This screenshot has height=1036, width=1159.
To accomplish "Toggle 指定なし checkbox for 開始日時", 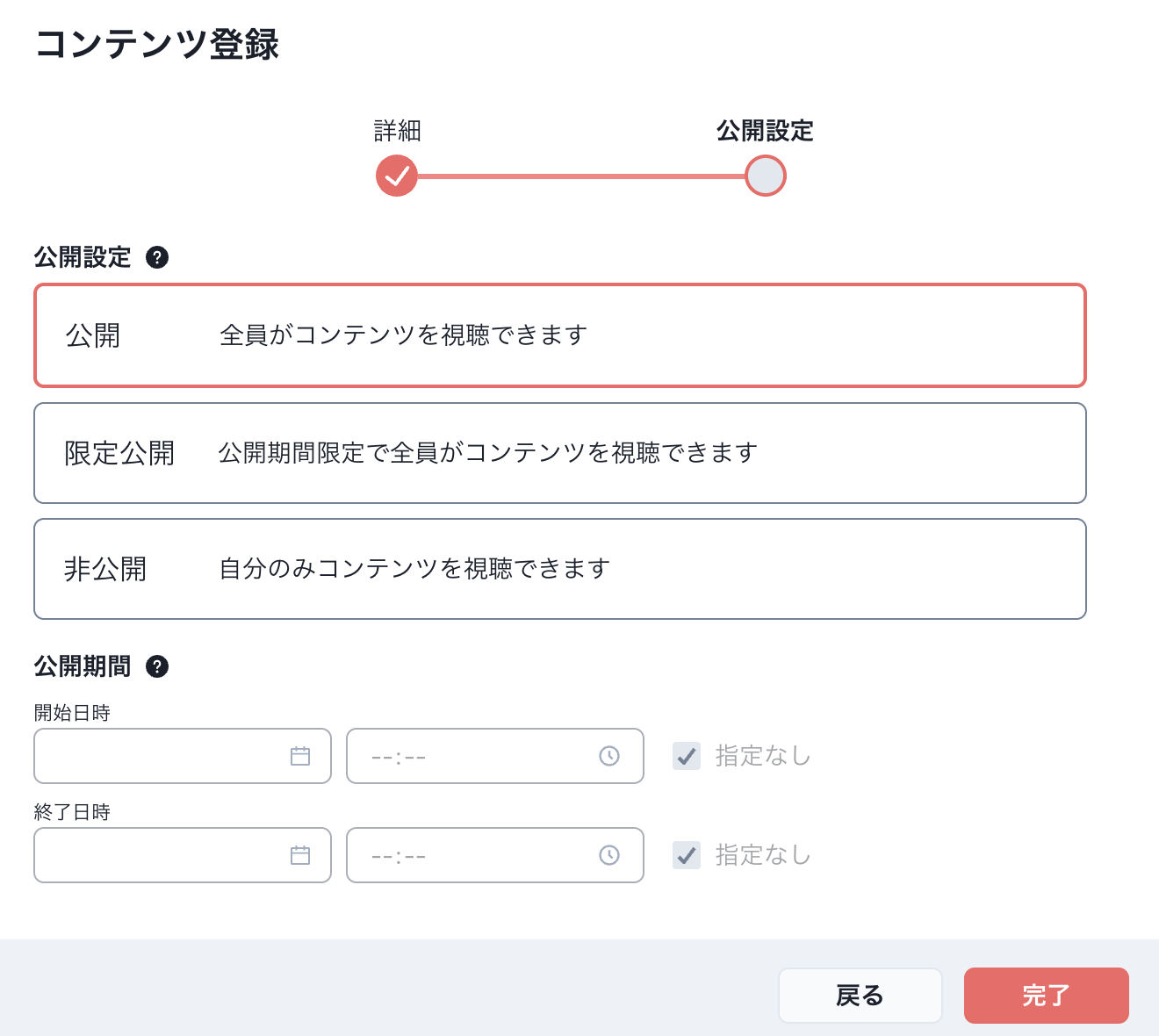I will click(687, 756).
